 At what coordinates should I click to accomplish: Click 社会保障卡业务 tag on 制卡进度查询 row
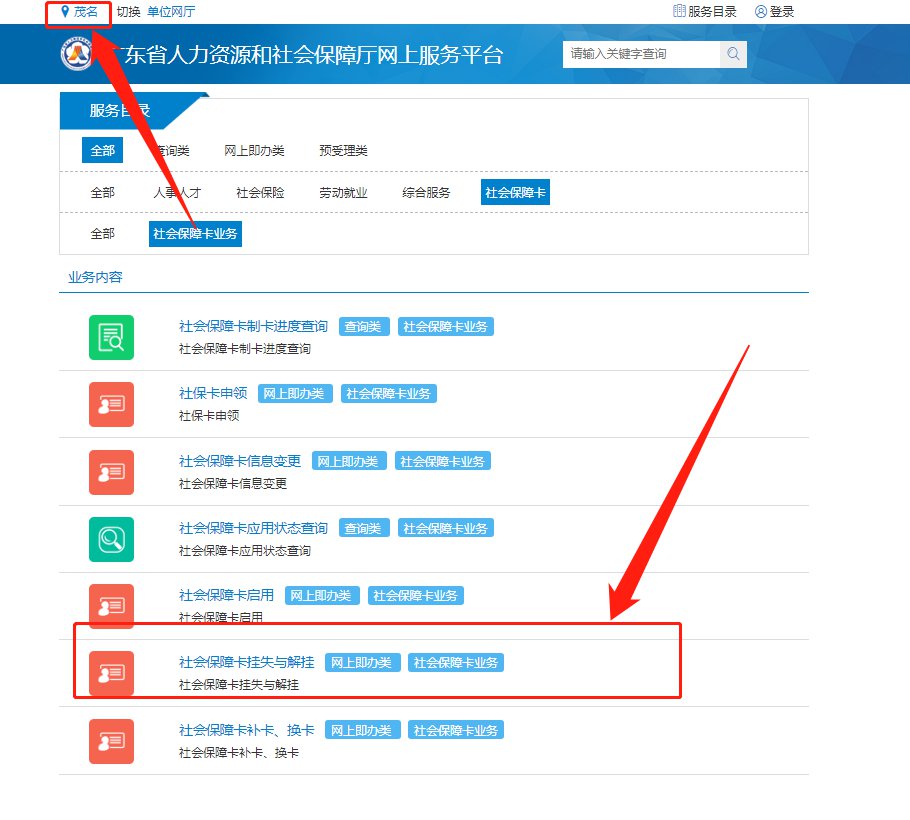[x=445, y=326]
